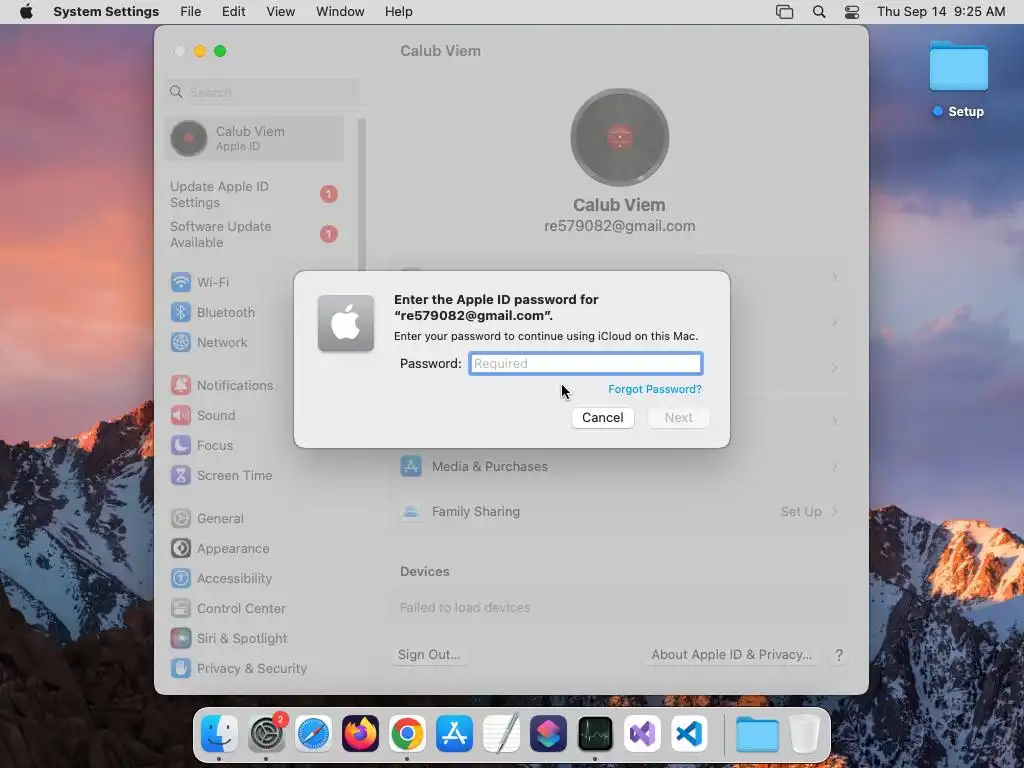Open the Privacy & Security hand icon
The width and height of the screenshot is (1024, 768).
coord(181,669)
